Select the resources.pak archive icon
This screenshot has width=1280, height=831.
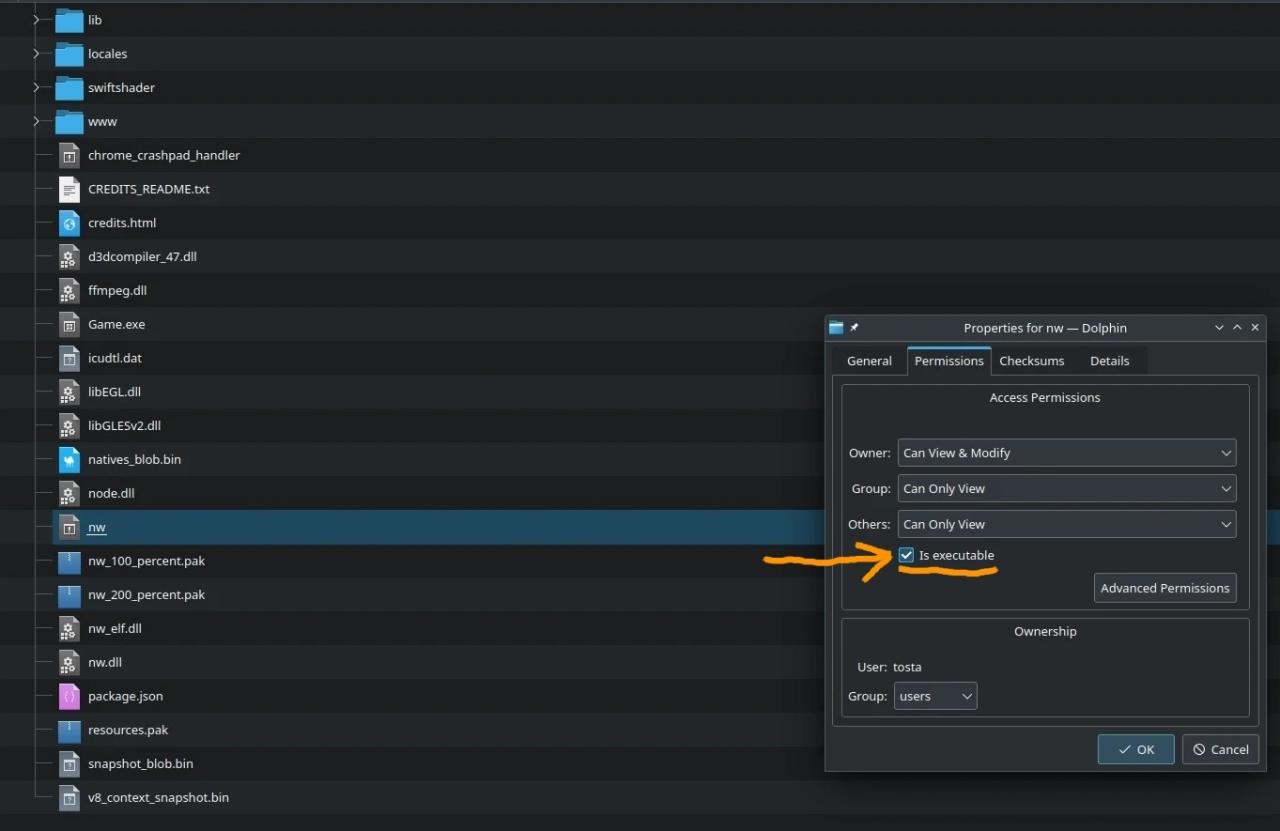tap(68, 730)
